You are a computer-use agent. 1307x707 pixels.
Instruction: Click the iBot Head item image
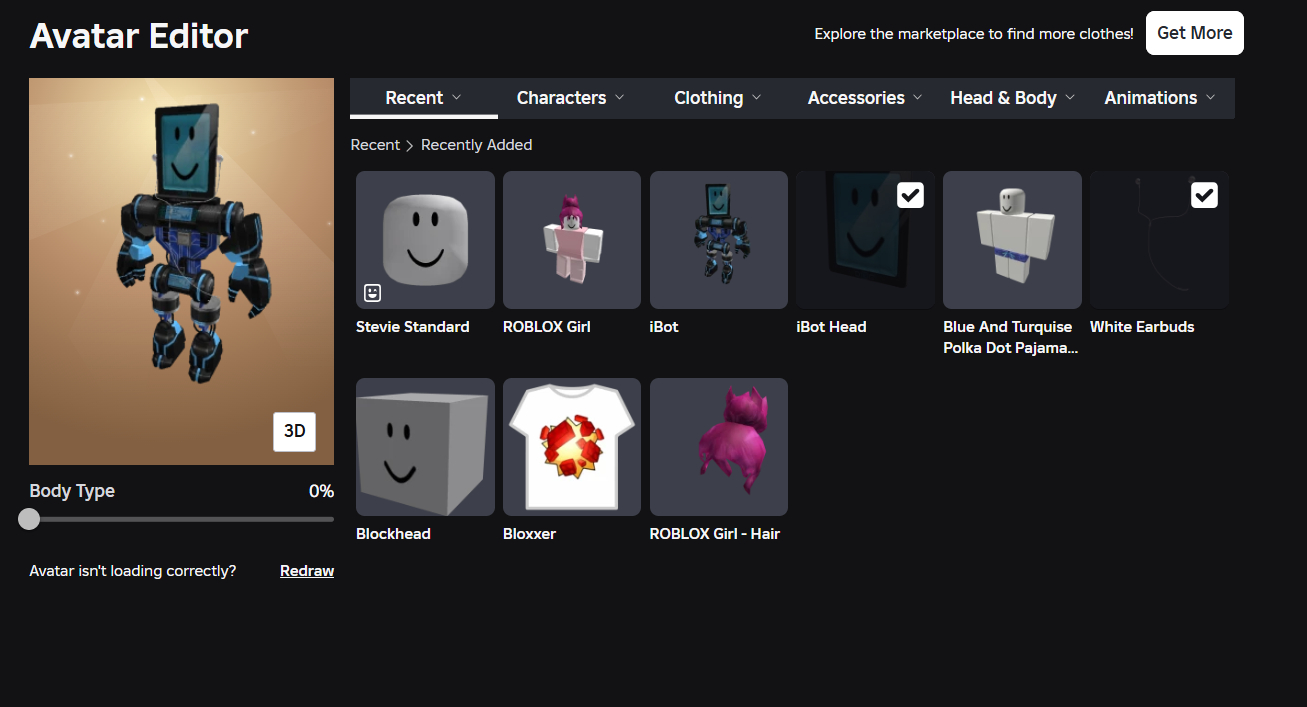[x=866, y=240]
